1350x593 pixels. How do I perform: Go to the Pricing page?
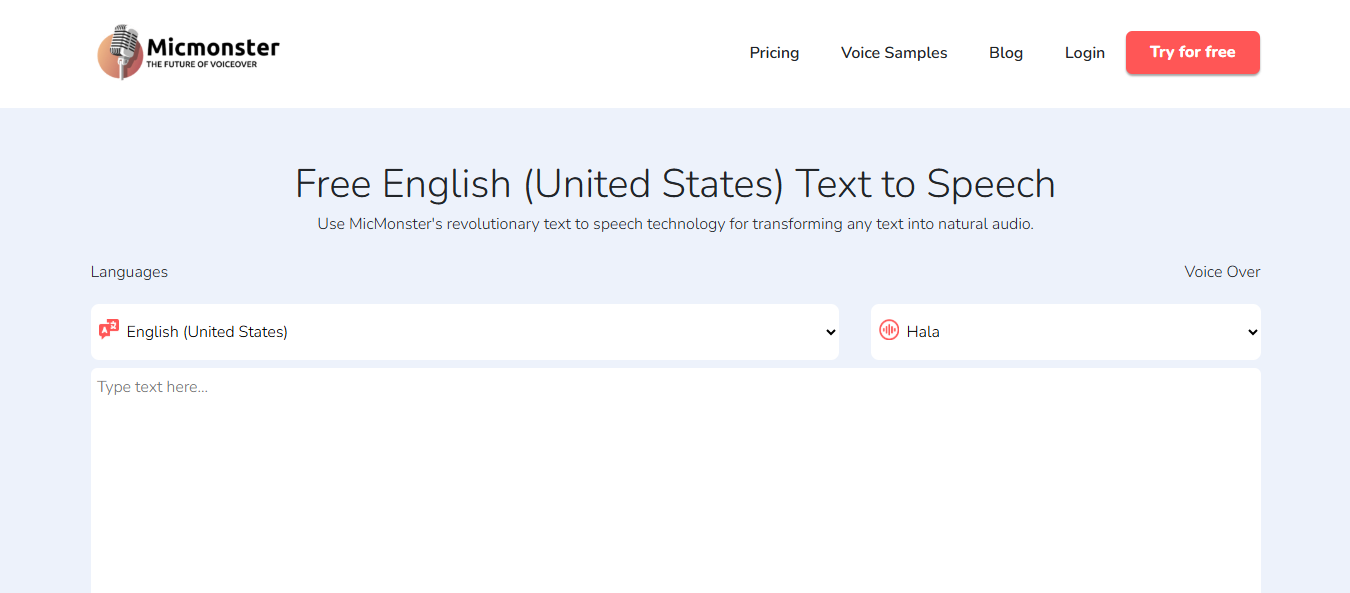point(774,53)
